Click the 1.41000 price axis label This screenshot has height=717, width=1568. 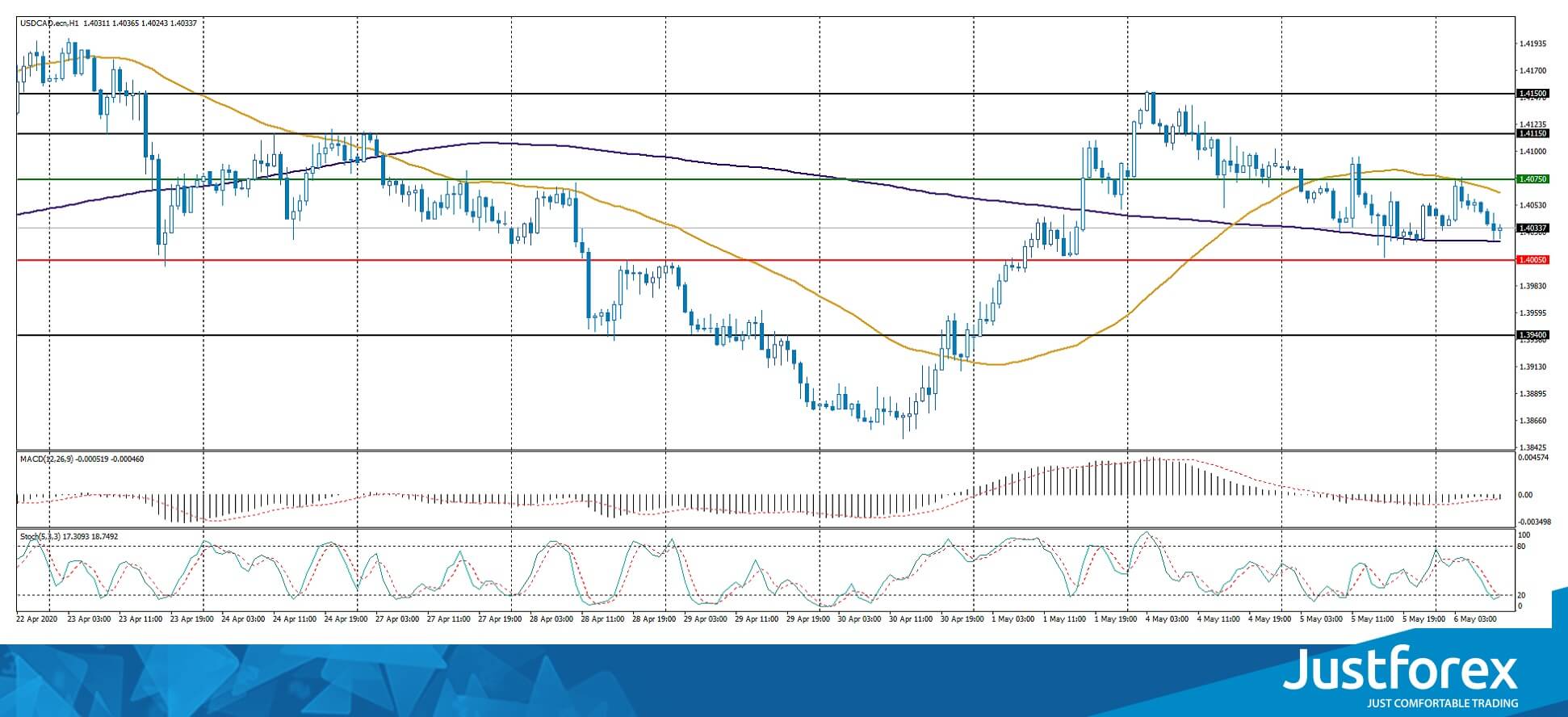coord(1532,151)
